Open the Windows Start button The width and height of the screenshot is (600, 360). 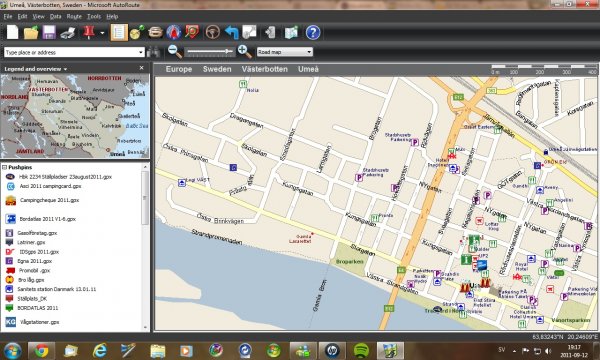[x=12, y=350]
